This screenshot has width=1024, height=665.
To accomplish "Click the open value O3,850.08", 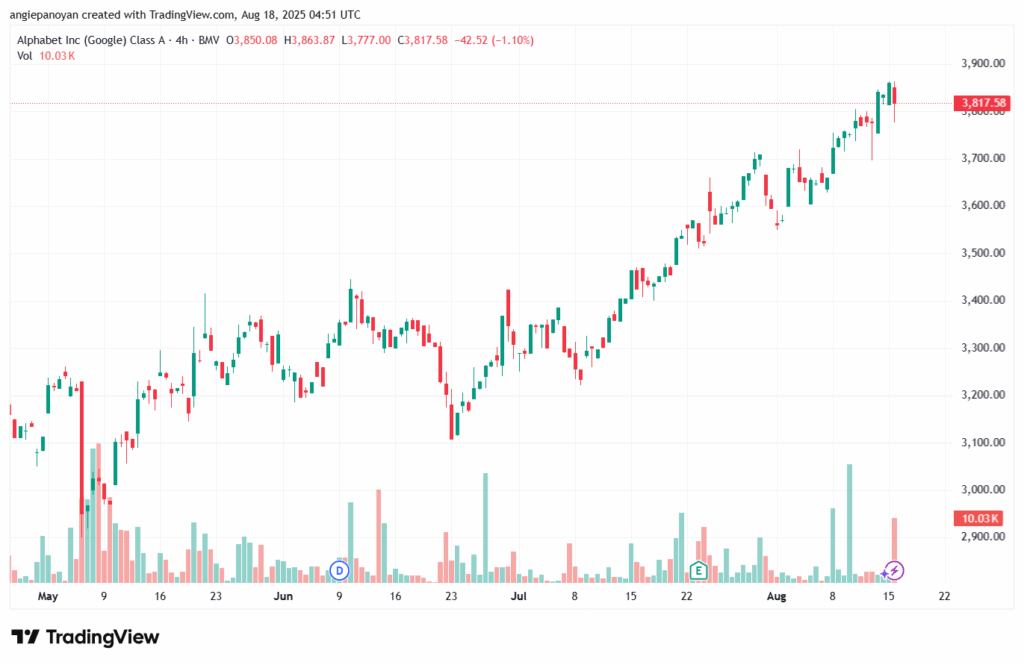I will tap(251, 41).
